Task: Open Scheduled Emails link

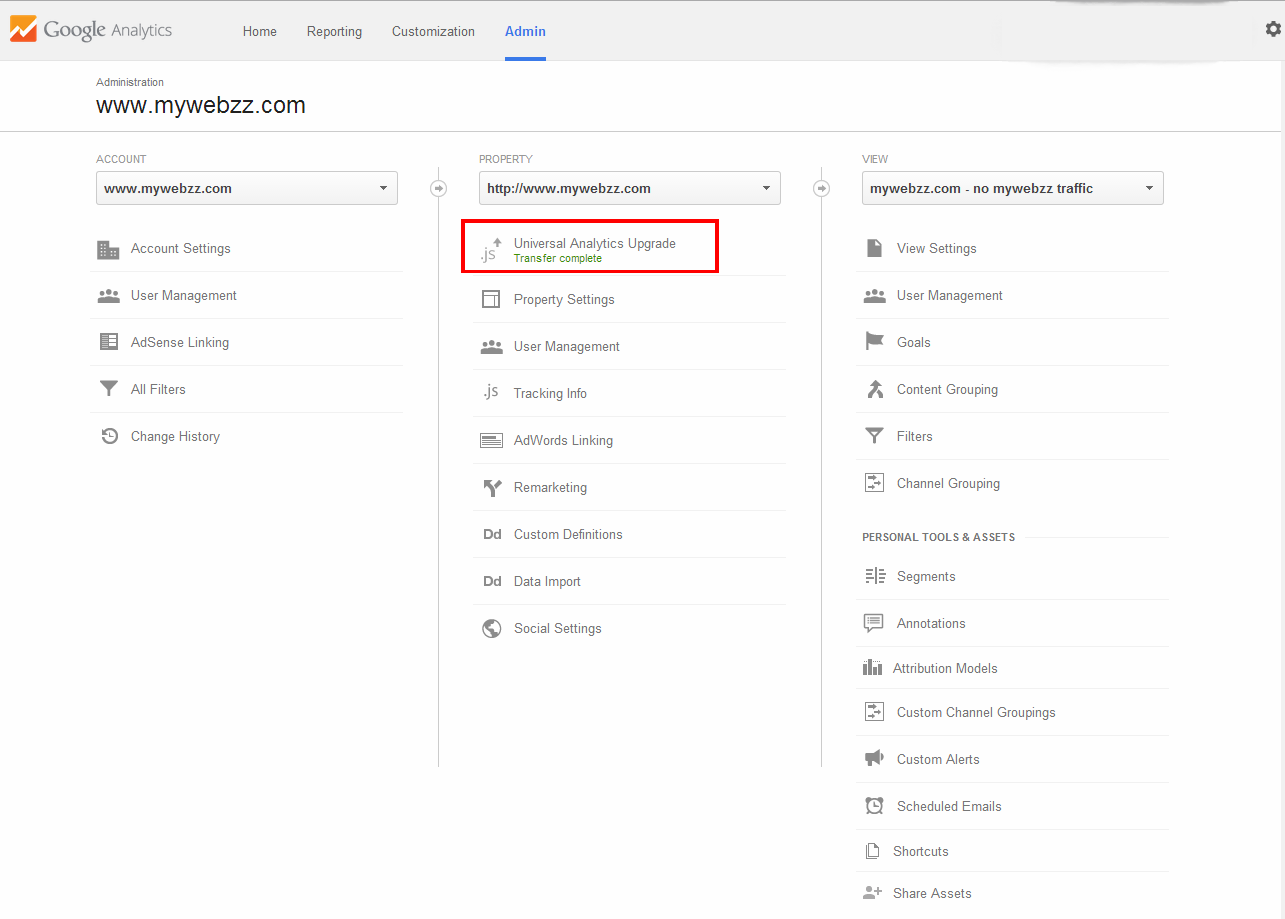Action: 949,806
